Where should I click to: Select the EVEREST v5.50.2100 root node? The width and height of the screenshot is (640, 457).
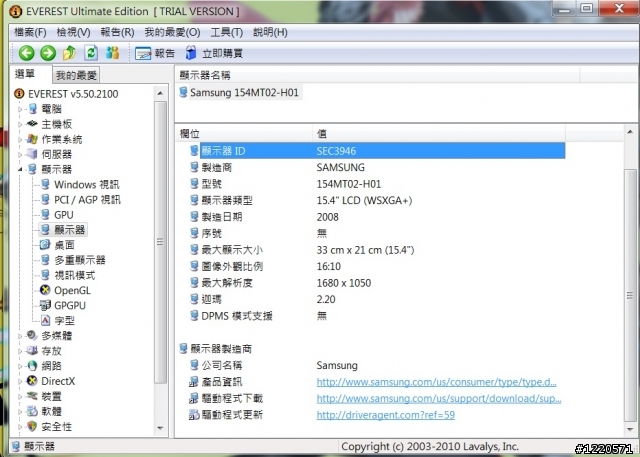pos(73,94)
